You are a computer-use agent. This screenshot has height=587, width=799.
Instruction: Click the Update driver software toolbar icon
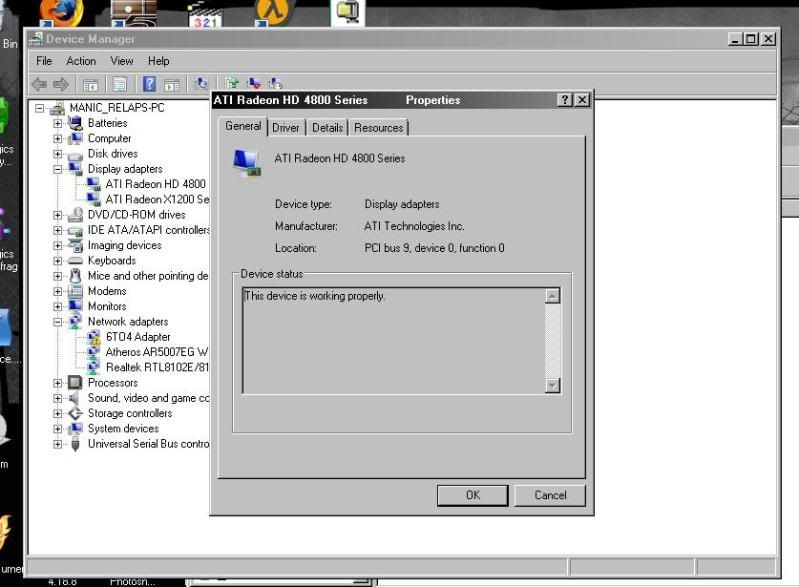tap(232, 83)
